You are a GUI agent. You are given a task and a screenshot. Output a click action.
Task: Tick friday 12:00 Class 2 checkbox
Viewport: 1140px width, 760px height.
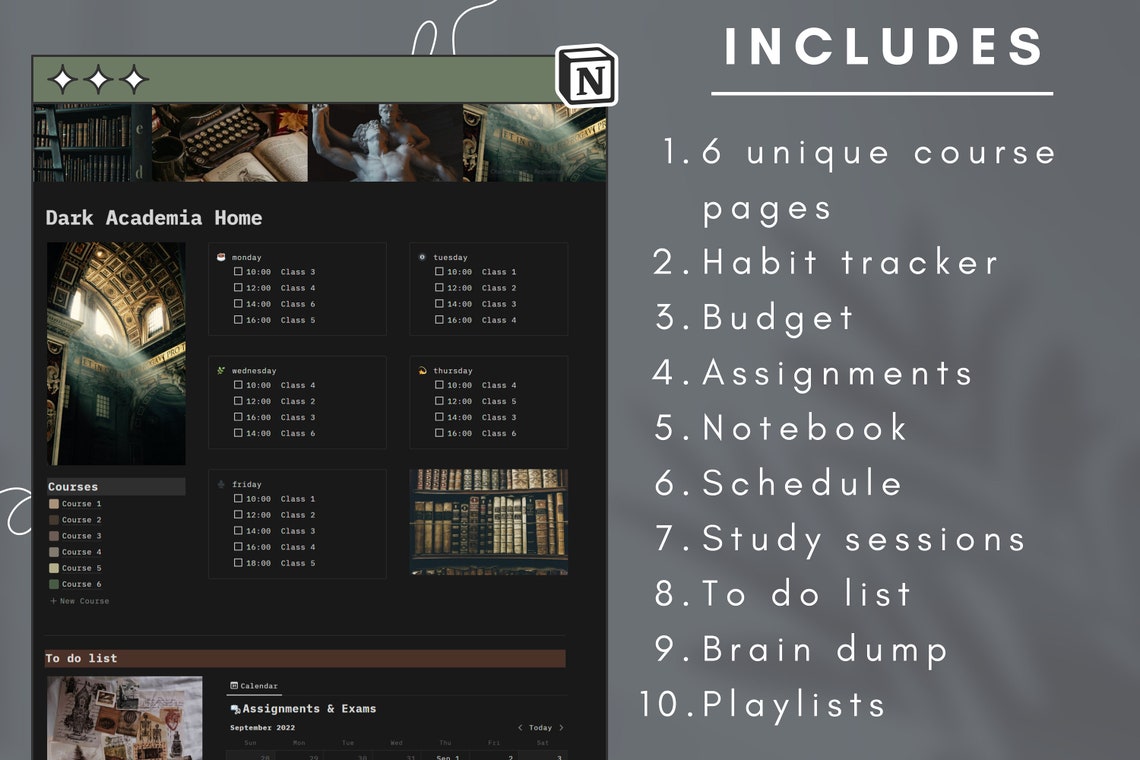pos(238,514)
